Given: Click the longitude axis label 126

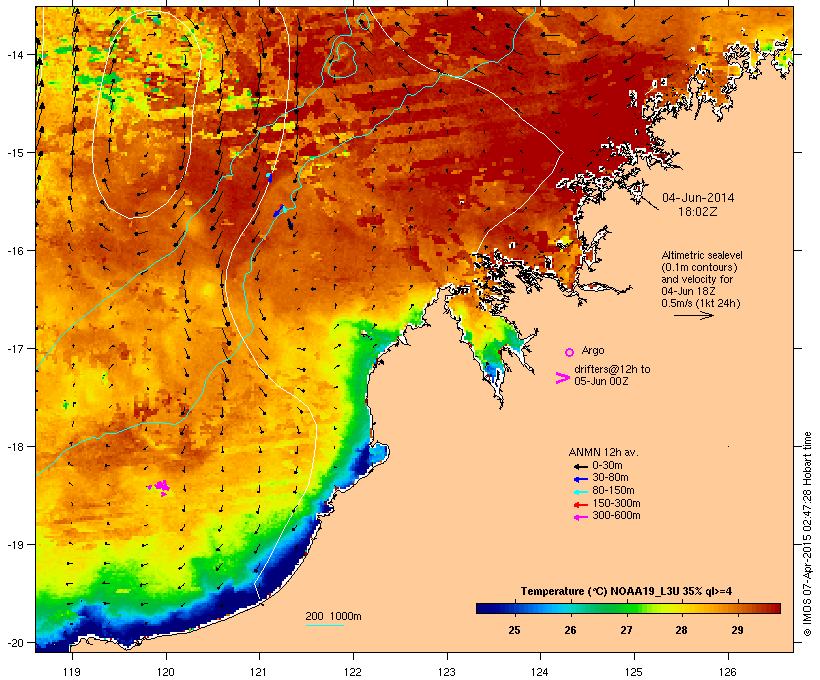Looking at the screenshot, I should (x=728, y=672).
